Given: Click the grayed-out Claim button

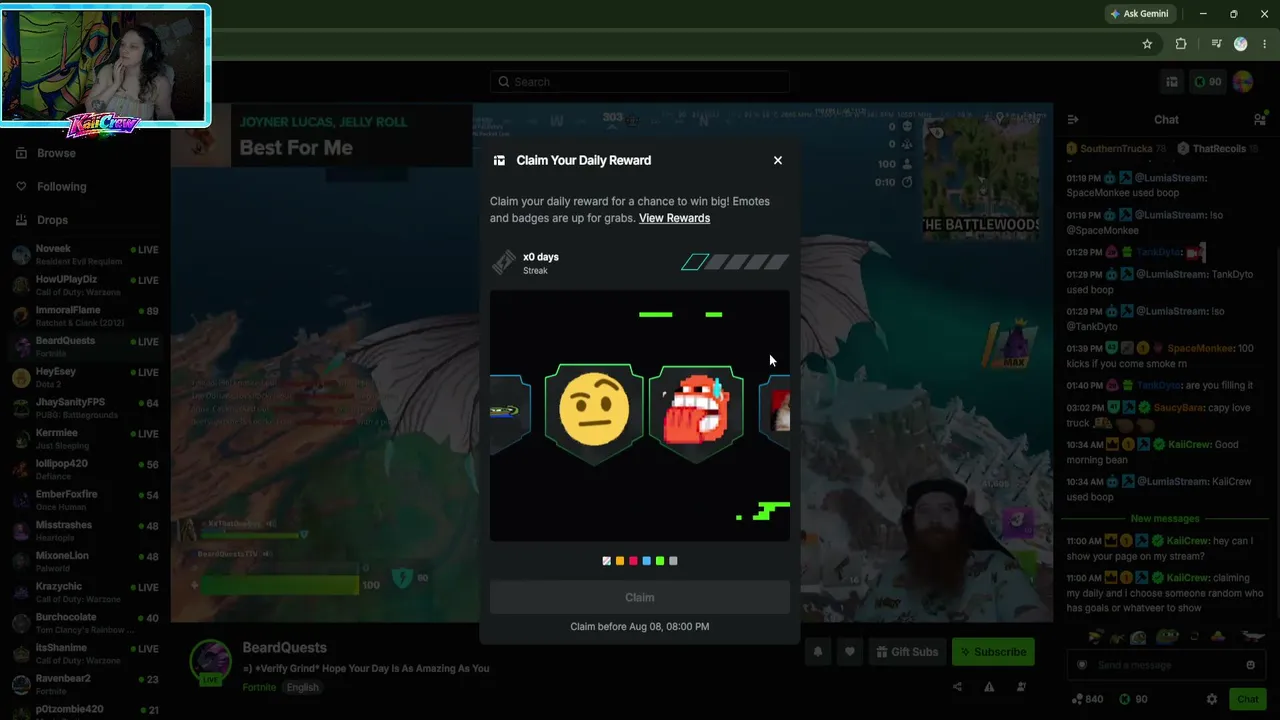Looking at the screenshot, I should pos(640,597).
